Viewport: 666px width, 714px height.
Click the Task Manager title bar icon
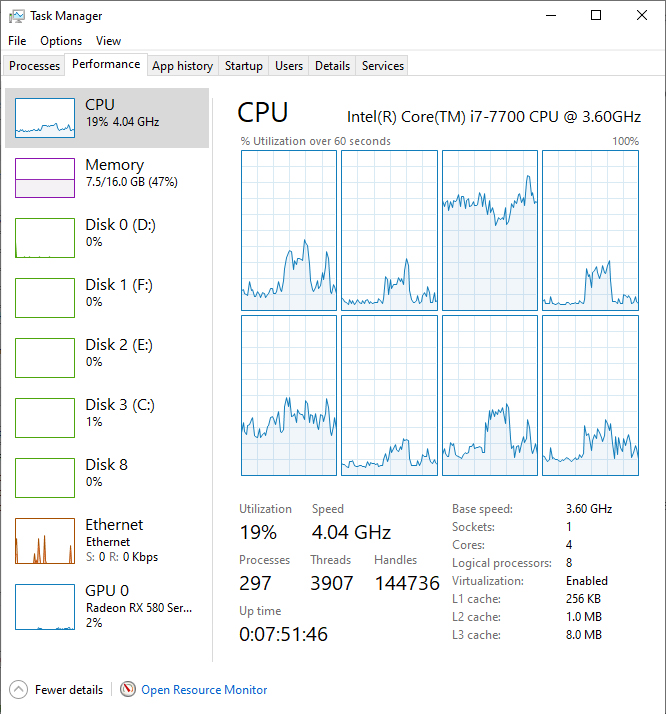click(x=16, y=15)
